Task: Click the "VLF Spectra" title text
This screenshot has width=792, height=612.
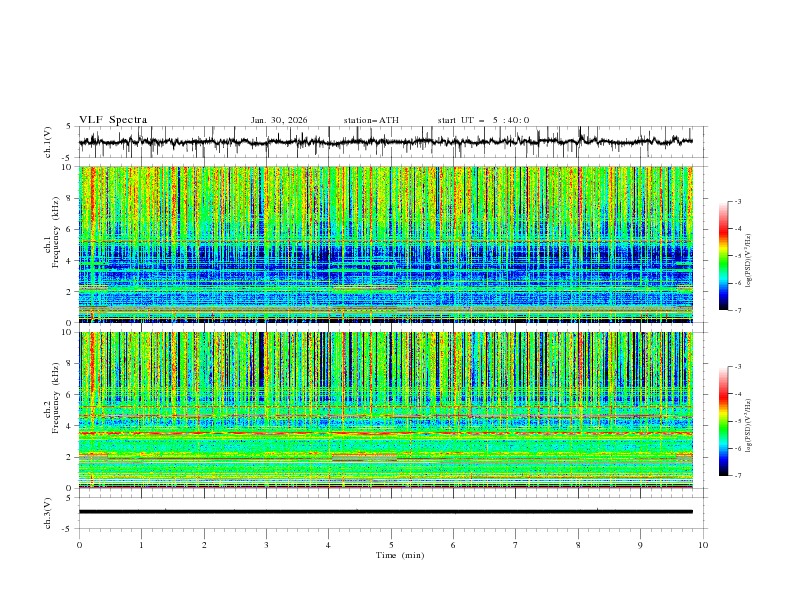Action: click(x=113, y=120)
